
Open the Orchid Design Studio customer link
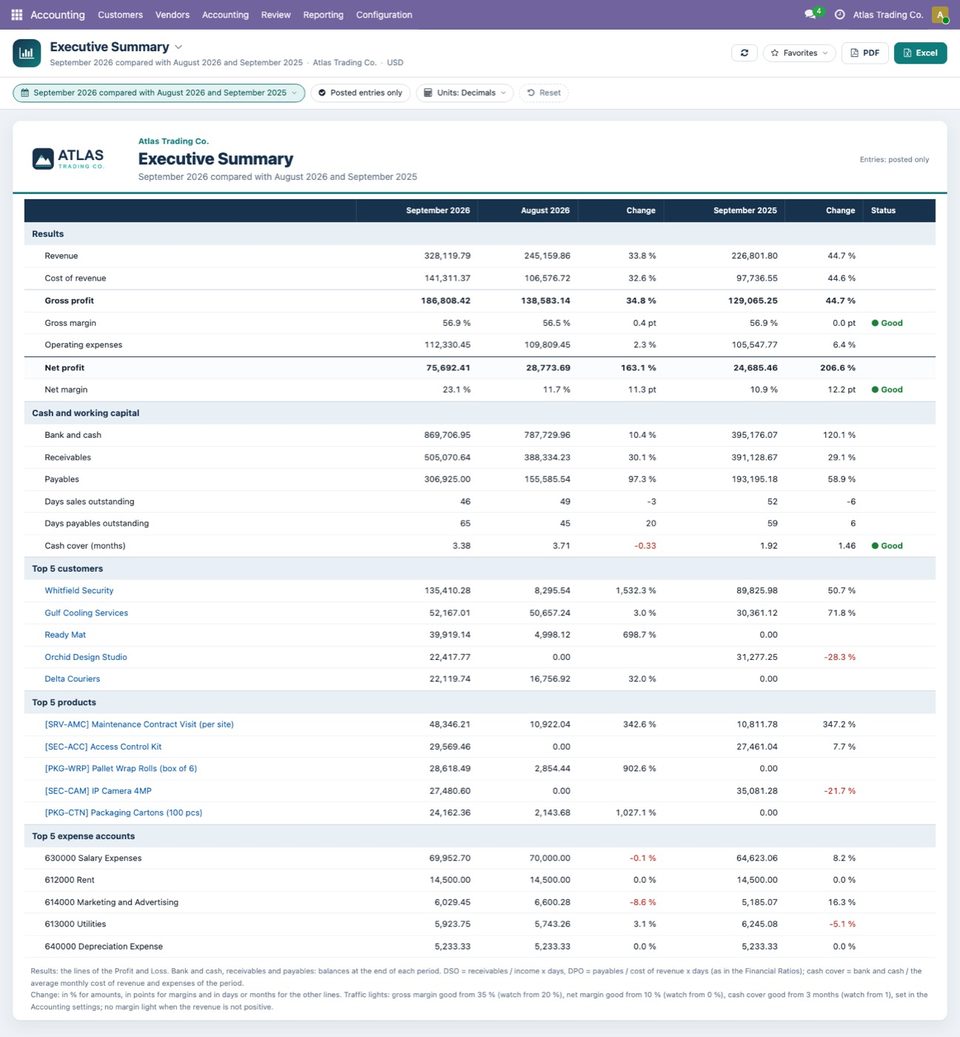[85, 657]
